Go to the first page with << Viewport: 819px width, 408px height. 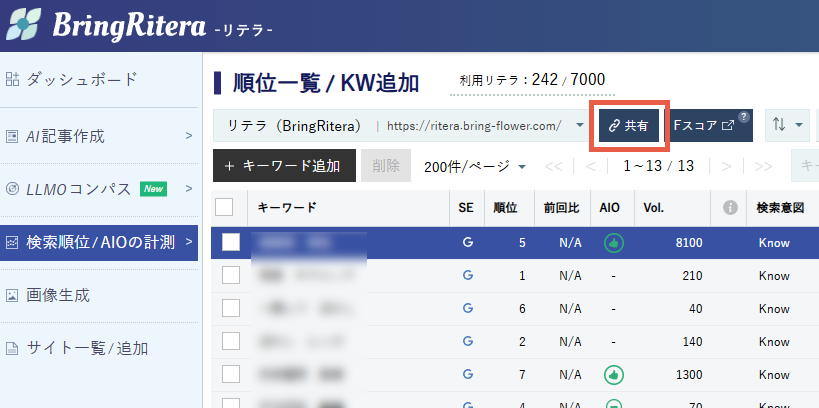point(554,167)
